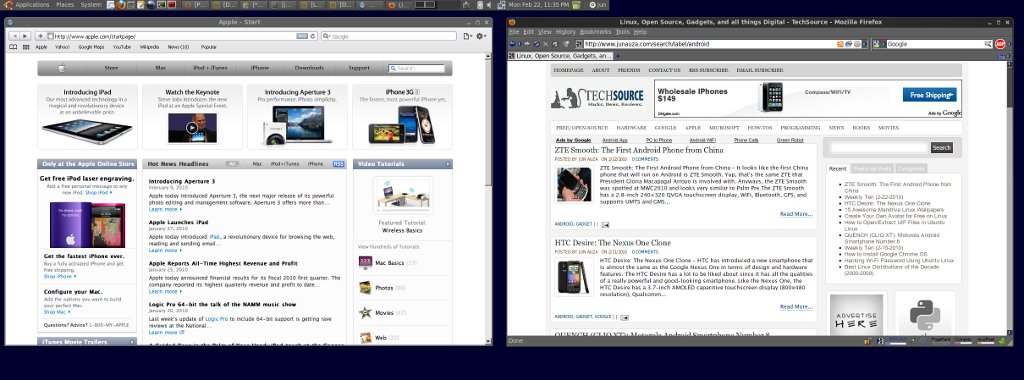Open the System menu

click(91, 5)
